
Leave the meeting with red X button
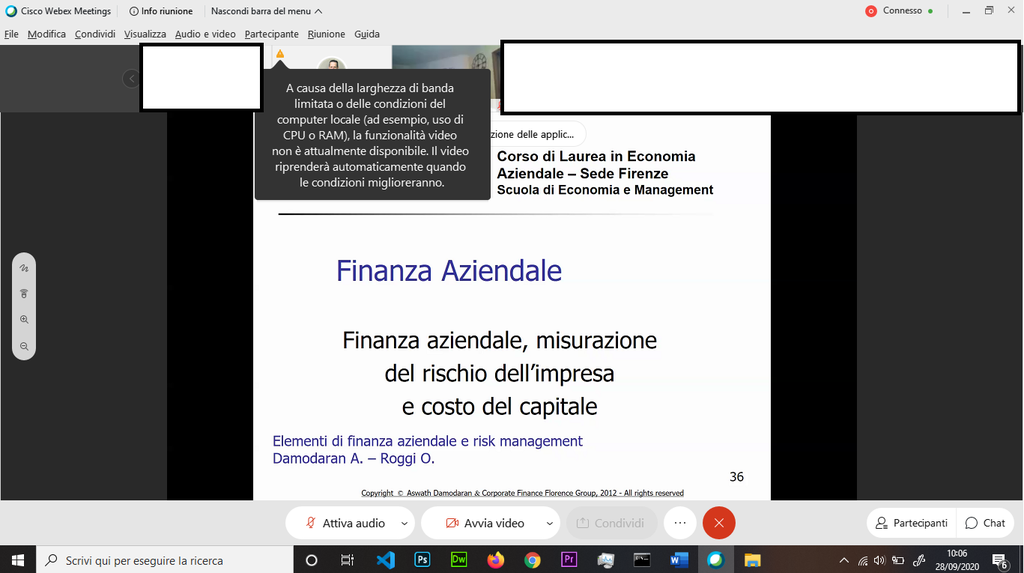[719, 523]
